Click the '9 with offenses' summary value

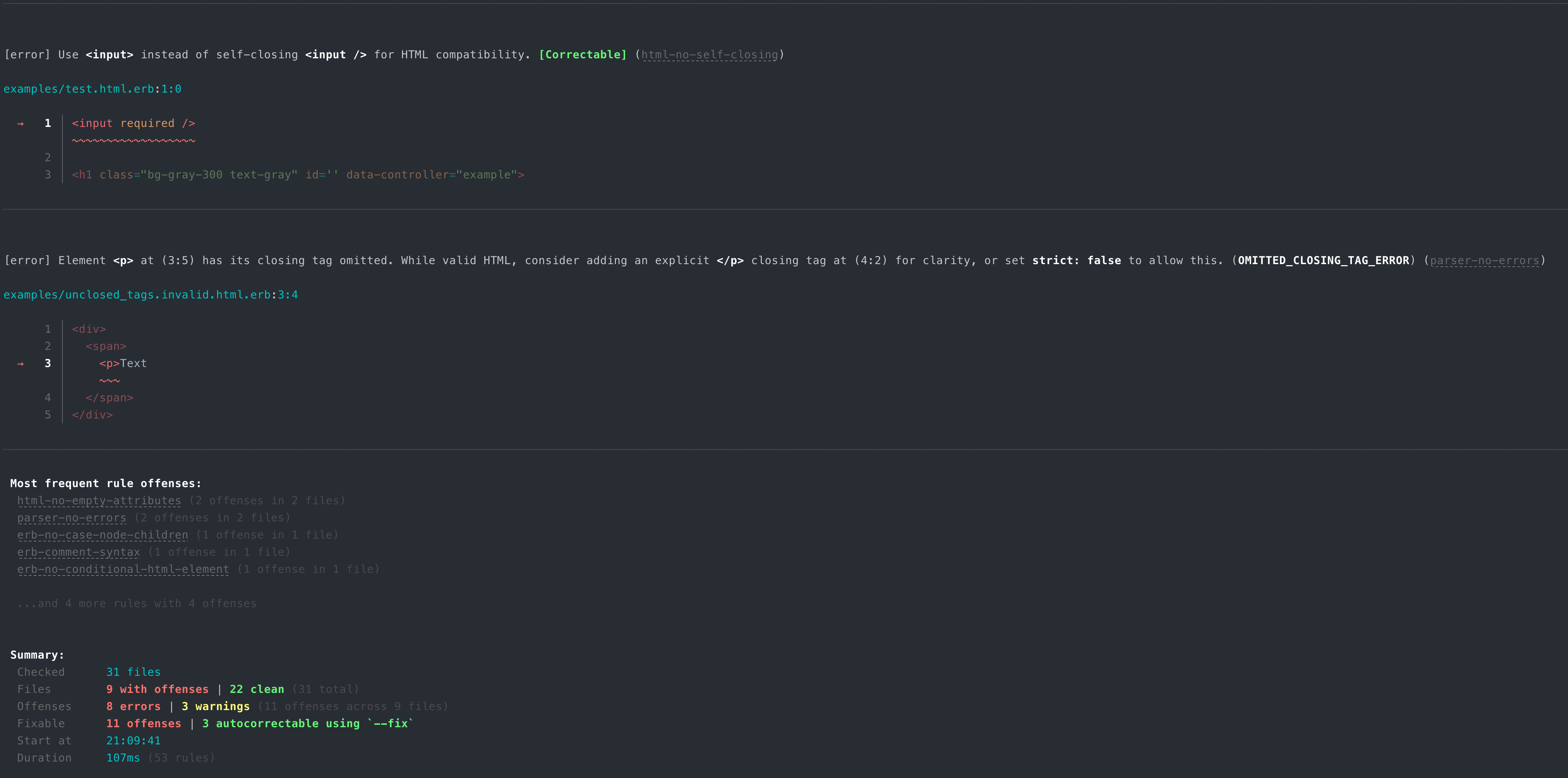(157, 689)
